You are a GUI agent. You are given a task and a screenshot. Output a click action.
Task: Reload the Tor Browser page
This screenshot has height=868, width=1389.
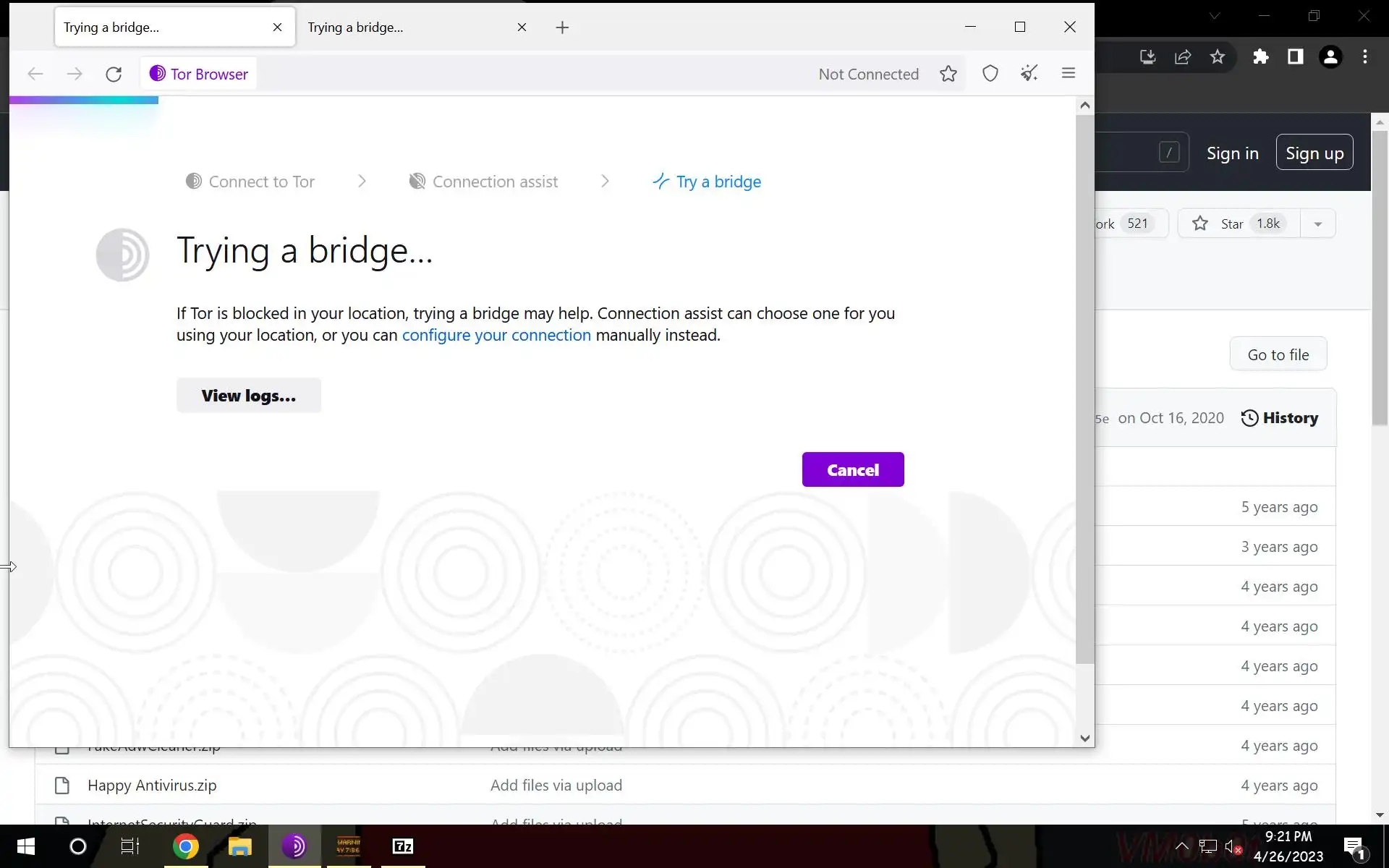(114, 75)
